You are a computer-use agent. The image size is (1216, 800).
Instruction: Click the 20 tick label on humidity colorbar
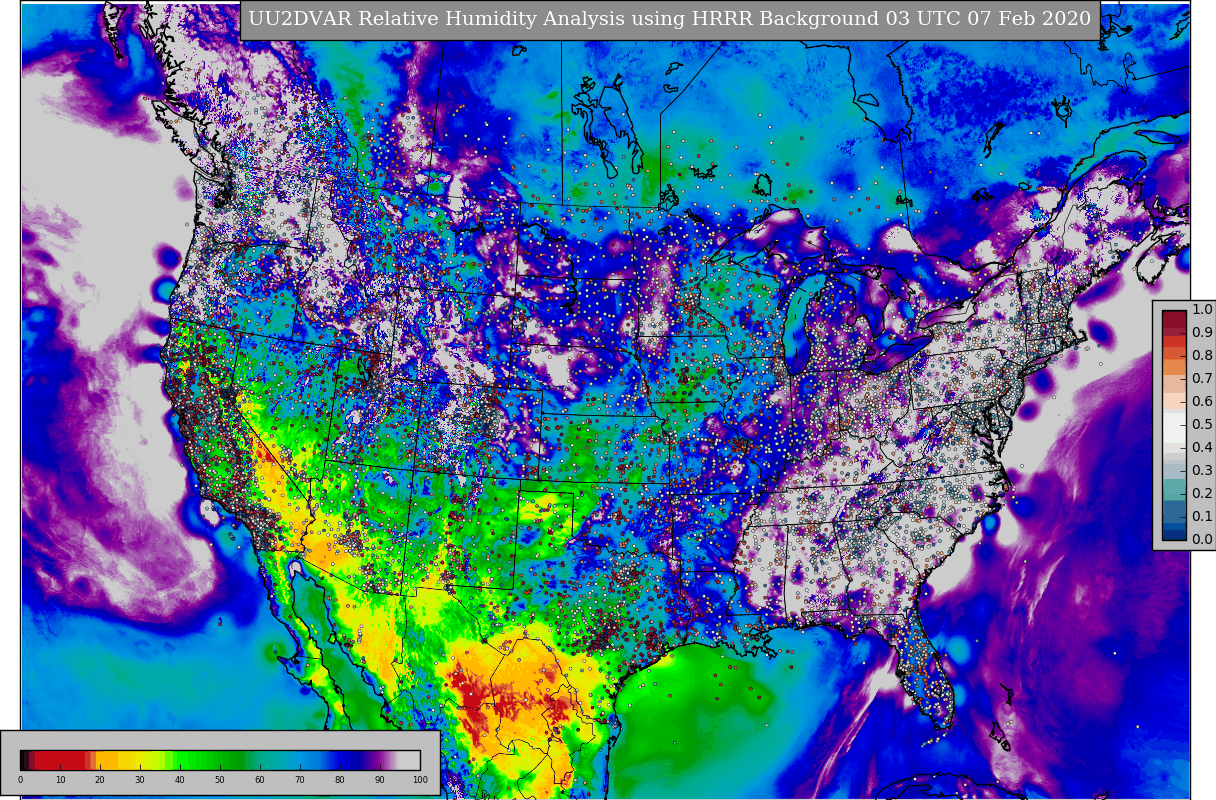[x=100, y=780]
